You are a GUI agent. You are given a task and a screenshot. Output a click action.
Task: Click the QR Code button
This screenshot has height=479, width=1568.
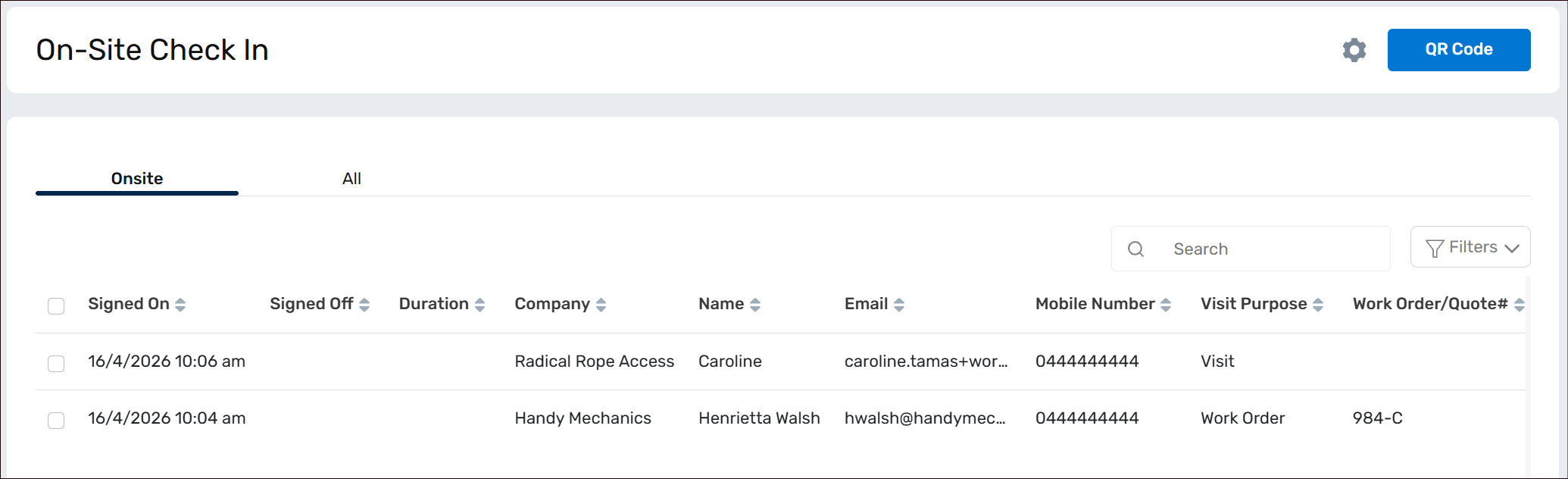pyautogui.click(x=1458, y=50)
